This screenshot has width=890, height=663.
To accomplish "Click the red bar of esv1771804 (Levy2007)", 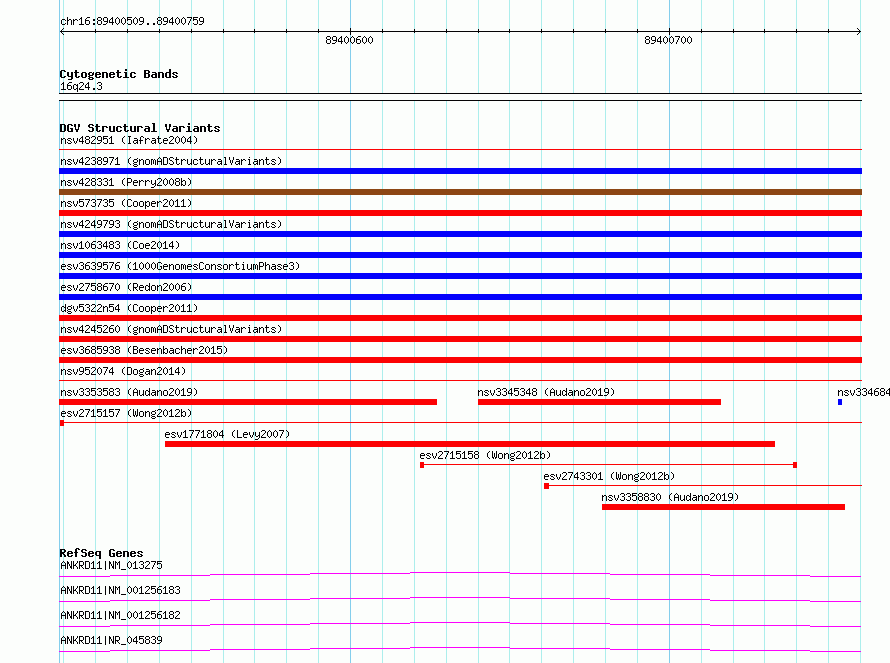I will (x=470, y=444).
